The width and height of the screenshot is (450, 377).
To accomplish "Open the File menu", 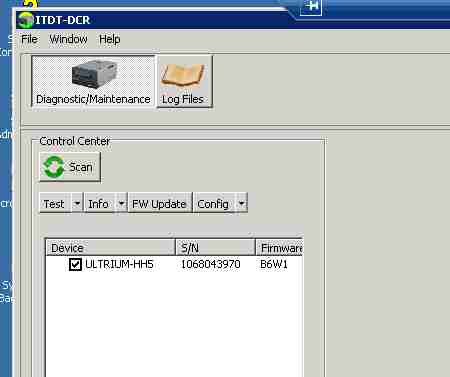I will pos(29,39).
